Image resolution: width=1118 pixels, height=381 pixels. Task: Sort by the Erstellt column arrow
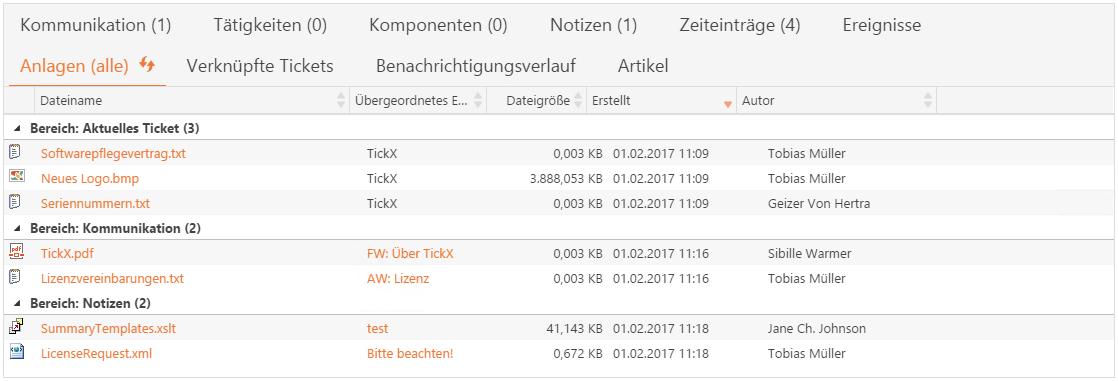pos(727,104)
